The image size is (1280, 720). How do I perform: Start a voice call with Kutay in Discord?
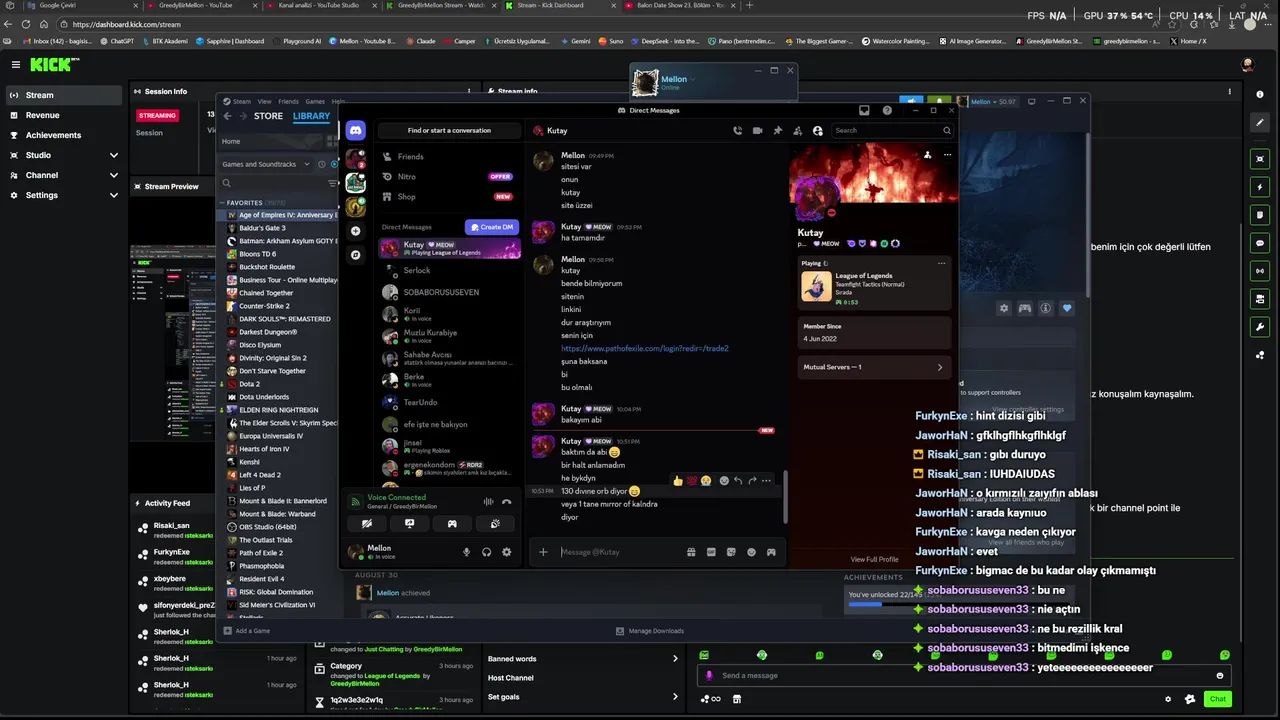(x=737, y=130)
